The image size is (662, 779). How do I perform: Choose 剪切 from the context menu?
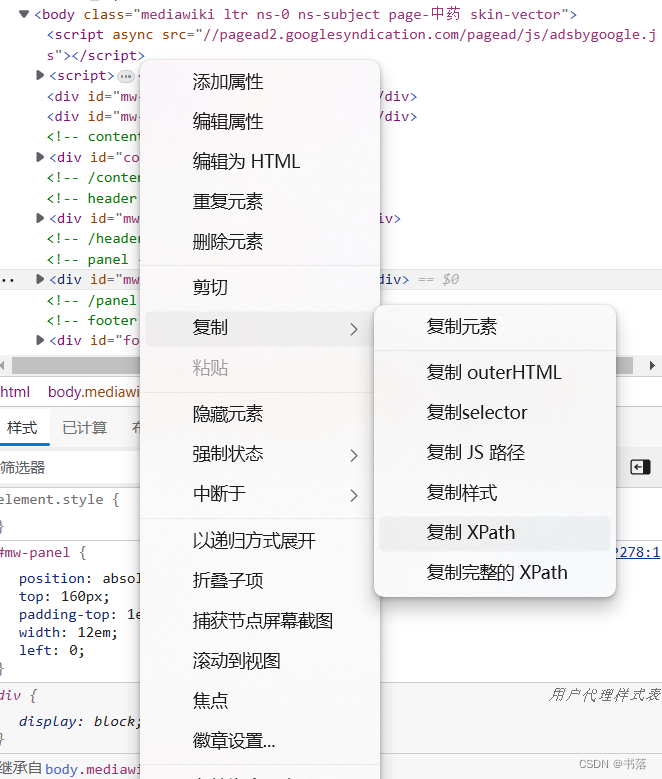click(260, 288)
